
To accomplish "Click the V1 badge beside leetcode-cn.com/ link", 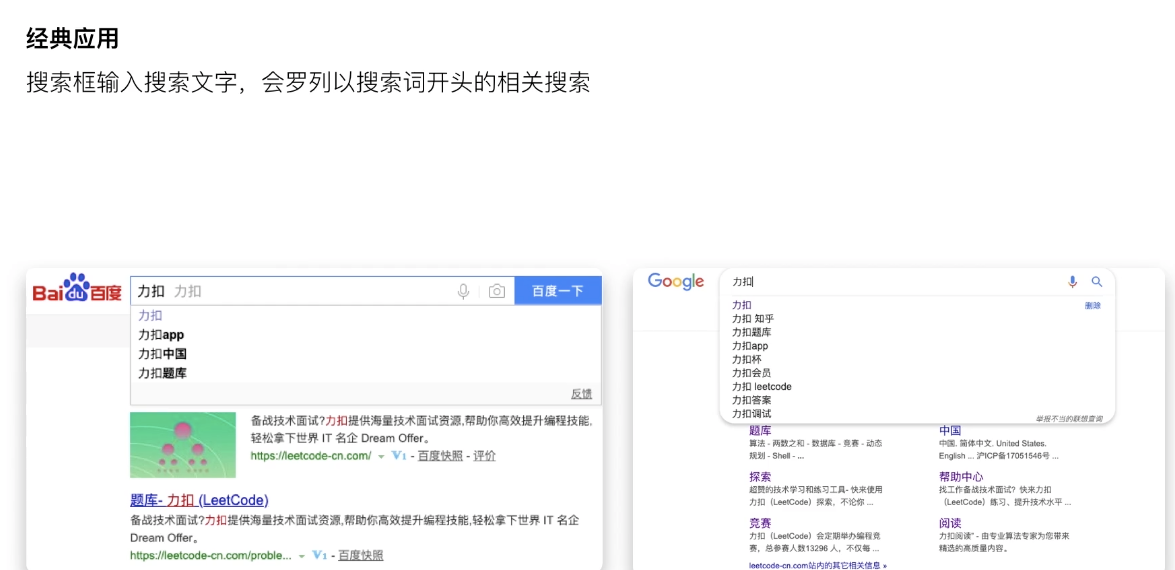I will click(x=399, y=455).
